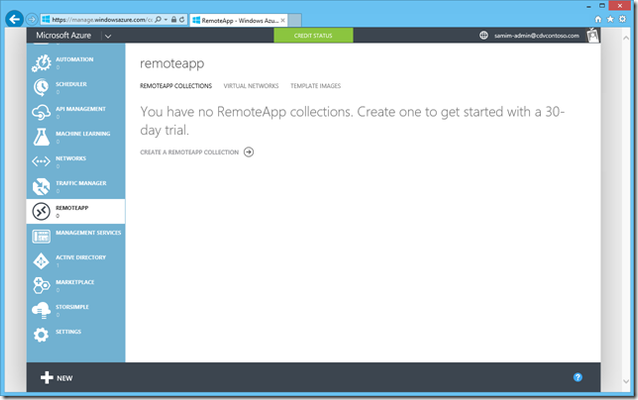The height and width of the screenshot is (400, 638).
Task: Click the globe language icon
Action: pos(483,35)
